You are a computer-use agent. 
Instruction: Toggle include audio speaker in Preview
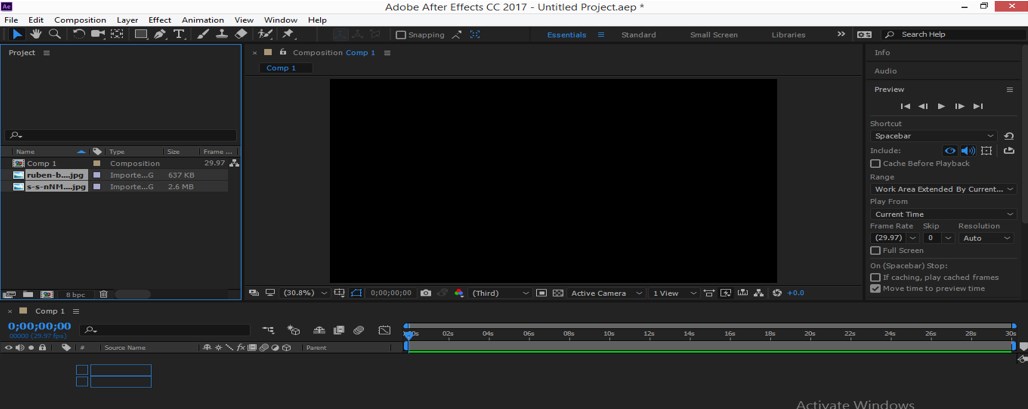968,151
